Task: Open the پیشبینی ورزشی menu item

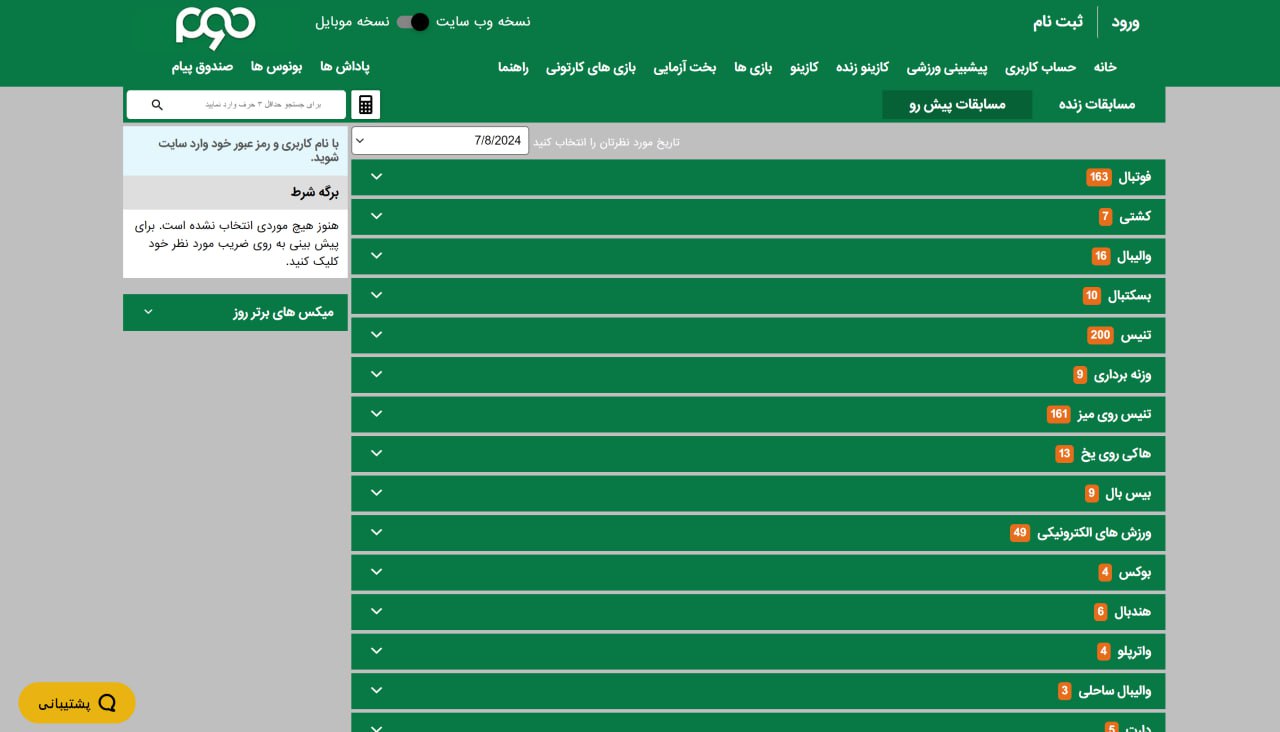Action: coord(947,67)
